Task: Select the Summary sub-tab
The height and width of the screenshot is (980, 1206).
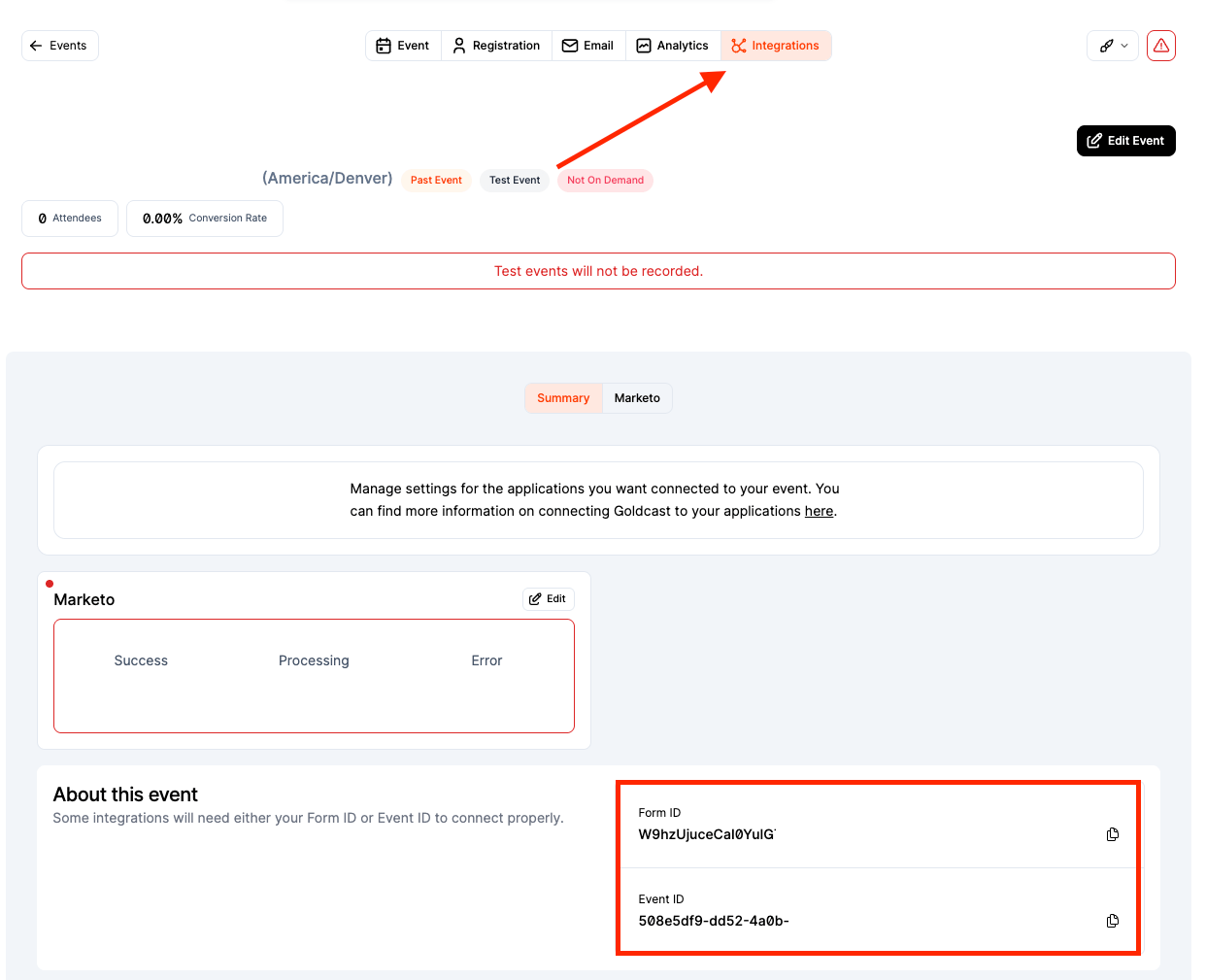Action: click(563, 398)
